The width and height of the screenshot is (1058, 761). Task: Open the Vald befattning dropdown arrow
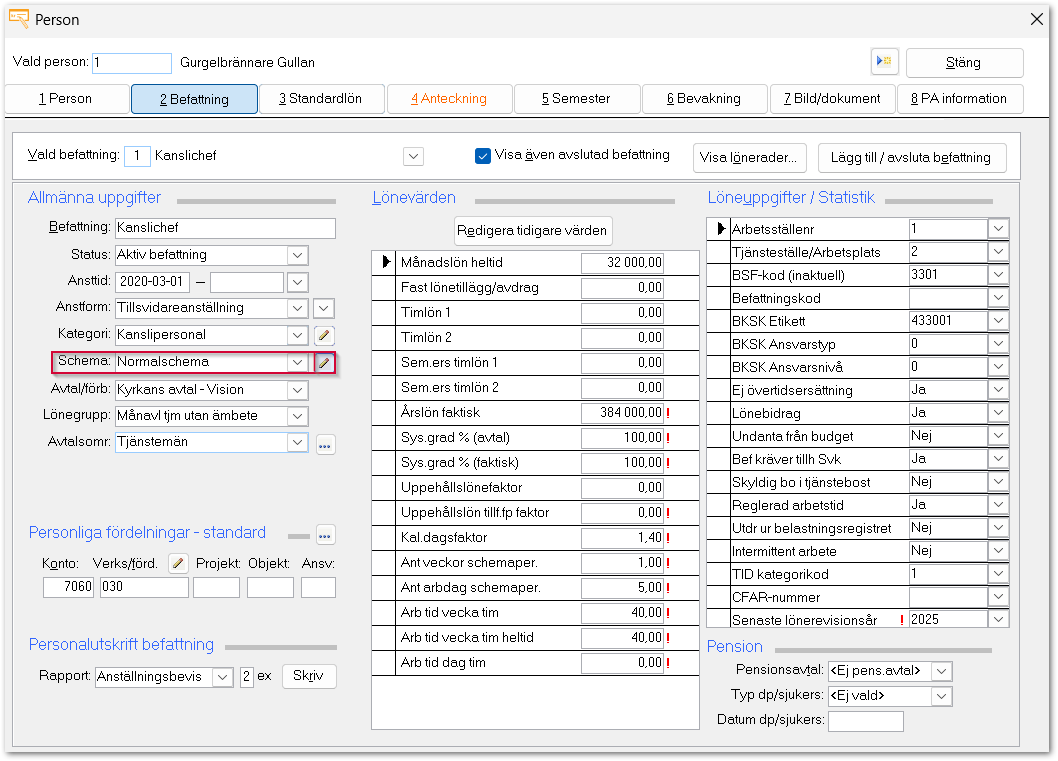(413, 156)
